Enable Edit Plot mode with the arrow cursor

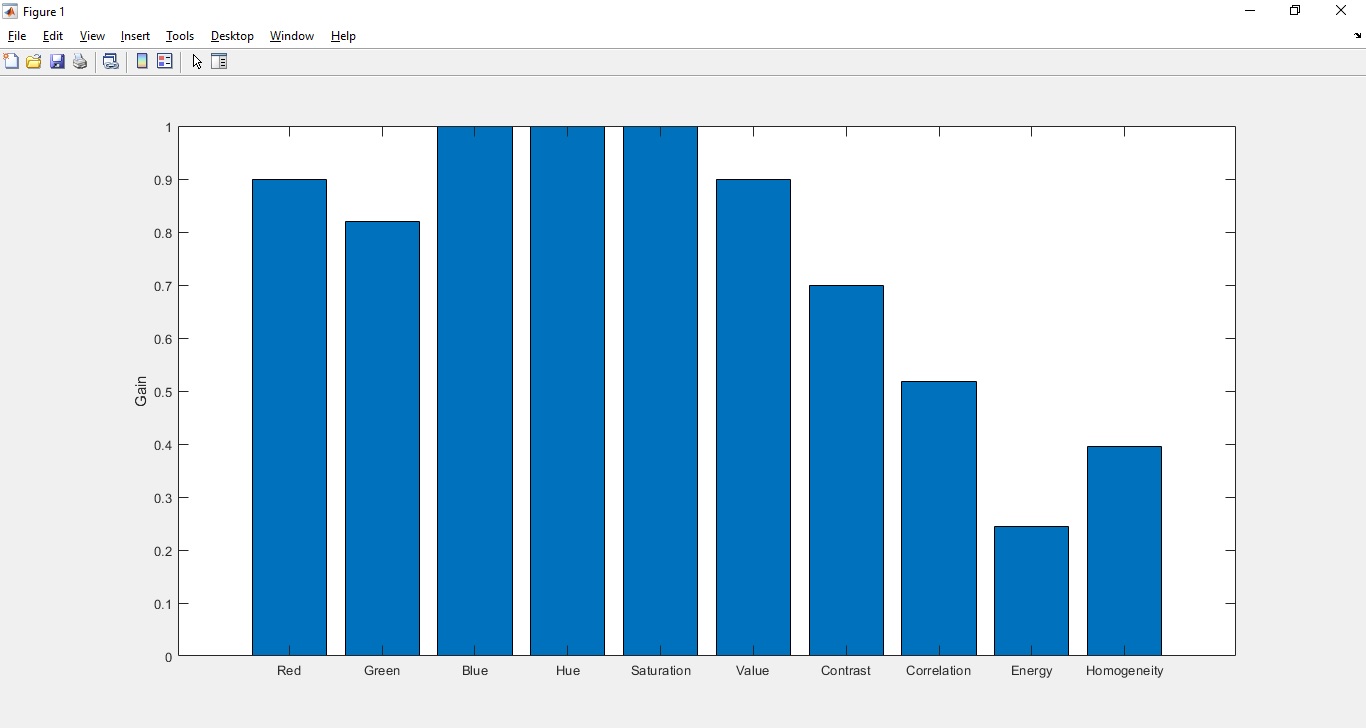click(197, 62)
